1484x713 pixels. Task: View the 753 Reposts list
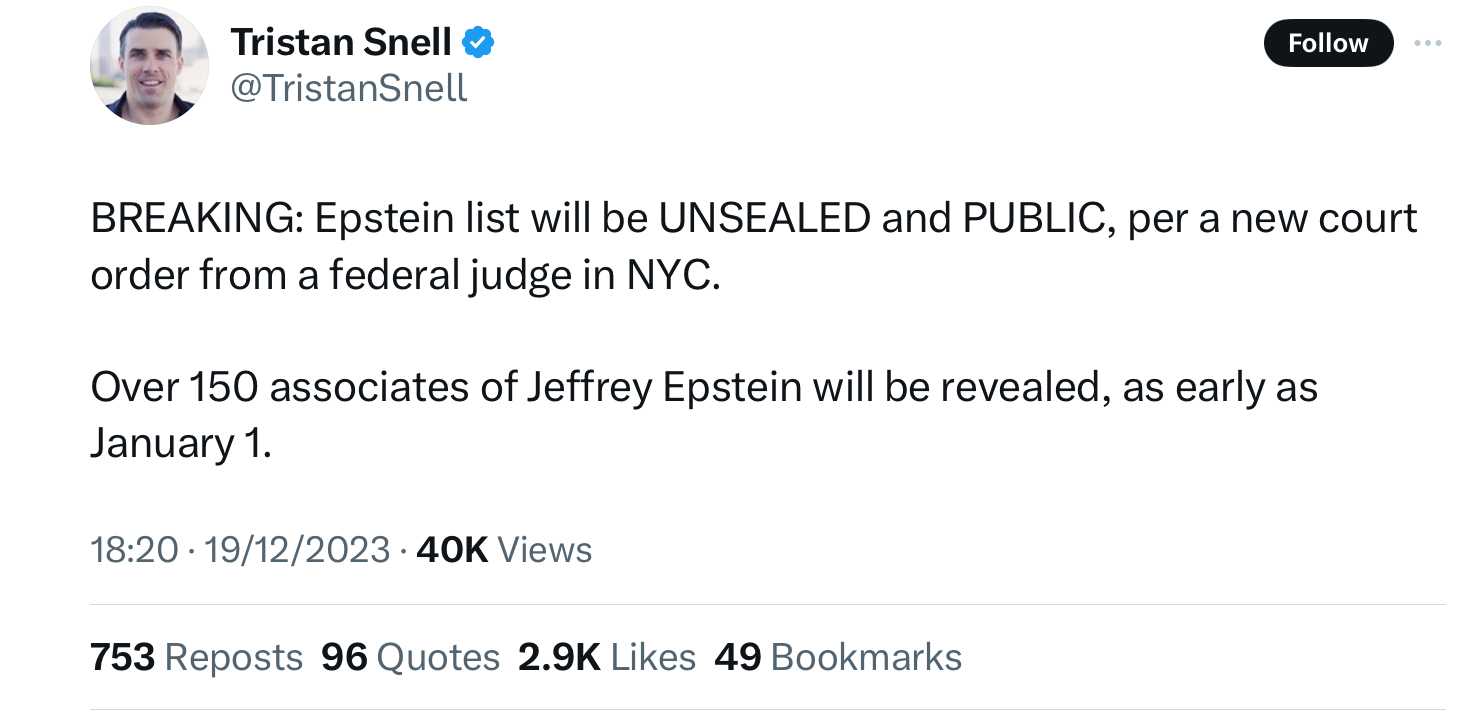(x=196, y=657)
